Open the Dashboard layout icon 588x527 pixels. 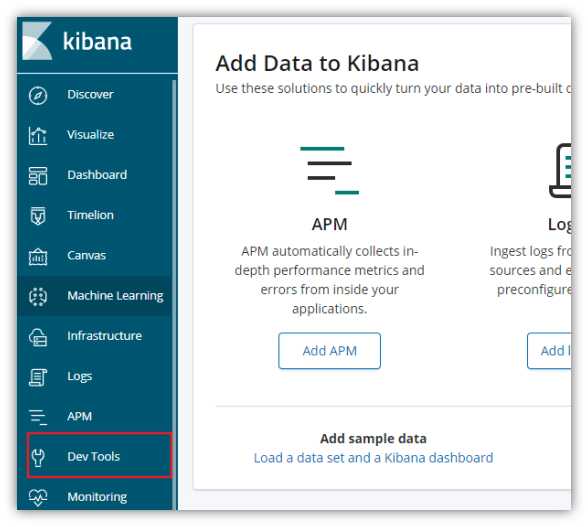38,176
